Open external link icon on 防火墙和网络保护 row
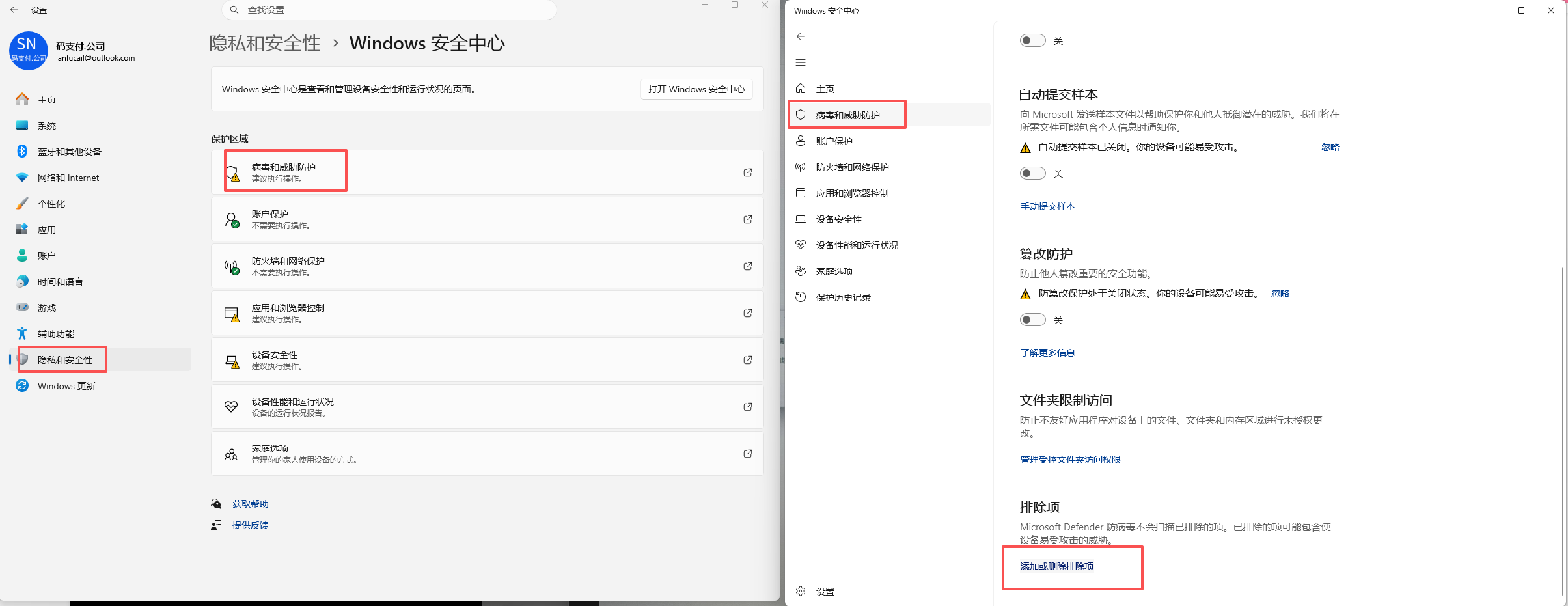 [x=748, y=266]
